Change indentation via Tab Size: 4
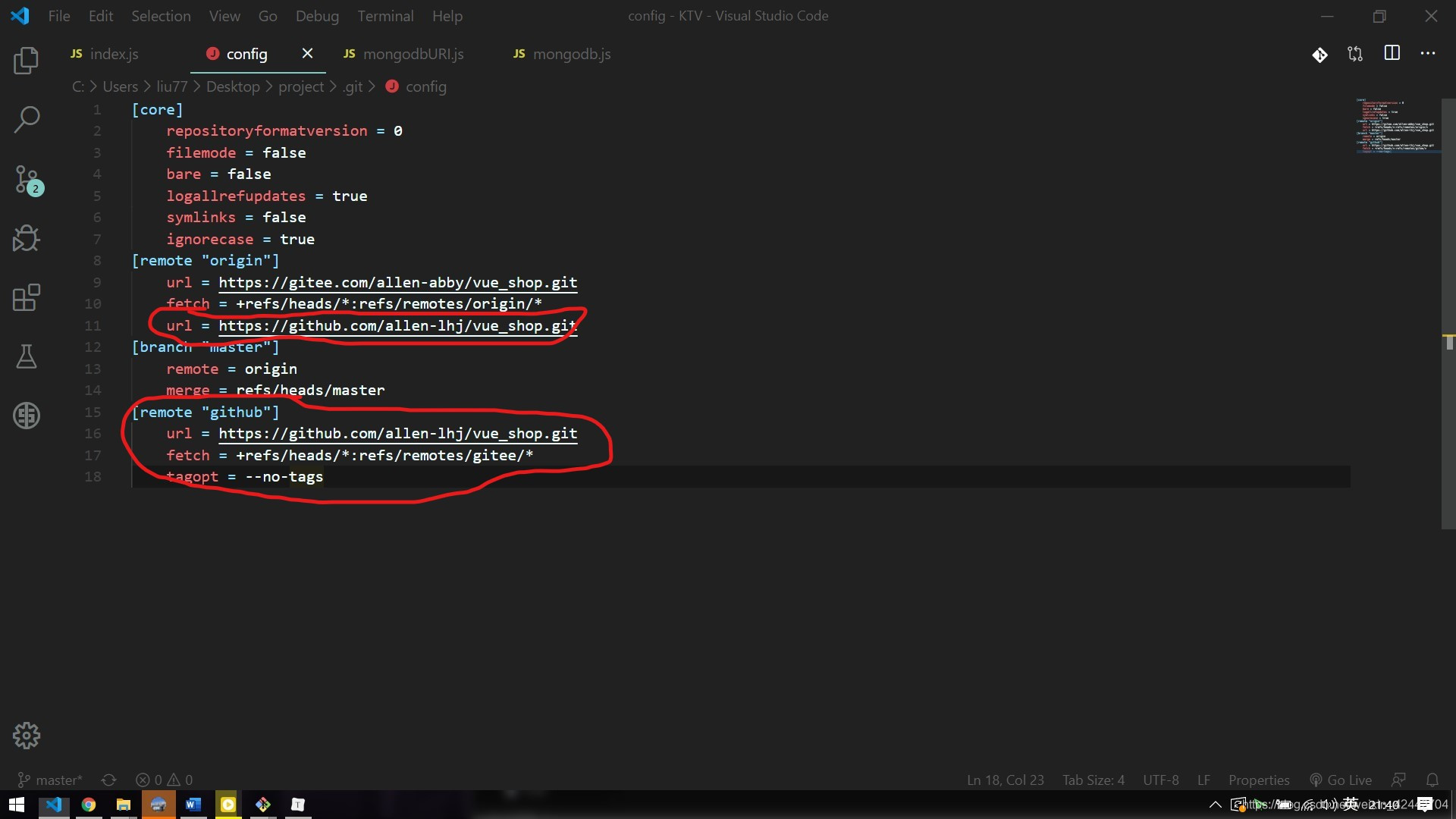This screenshot has width=1456, height=819. tap(1093, 780)
